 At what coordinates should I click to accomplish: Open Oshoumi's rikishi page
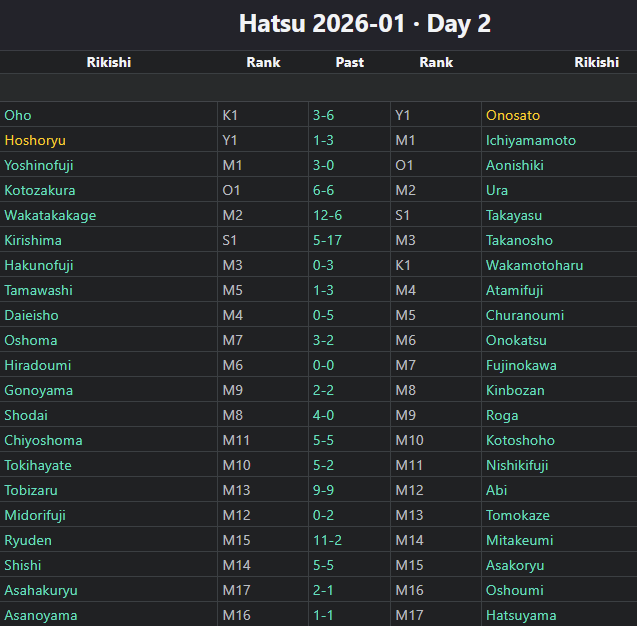[x=515, y=591]
